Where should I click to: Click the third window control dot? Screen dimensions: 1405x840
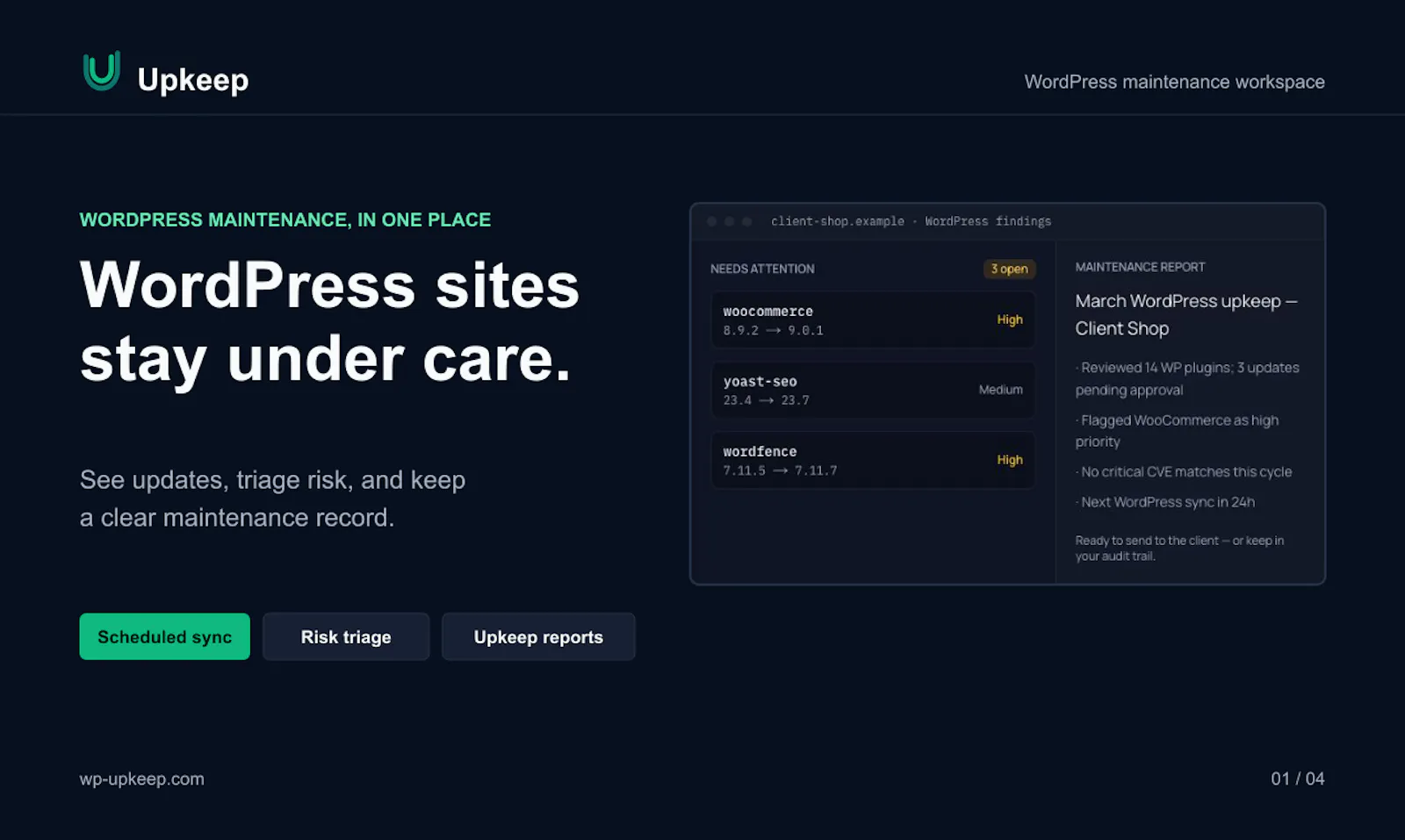[747, 221]
